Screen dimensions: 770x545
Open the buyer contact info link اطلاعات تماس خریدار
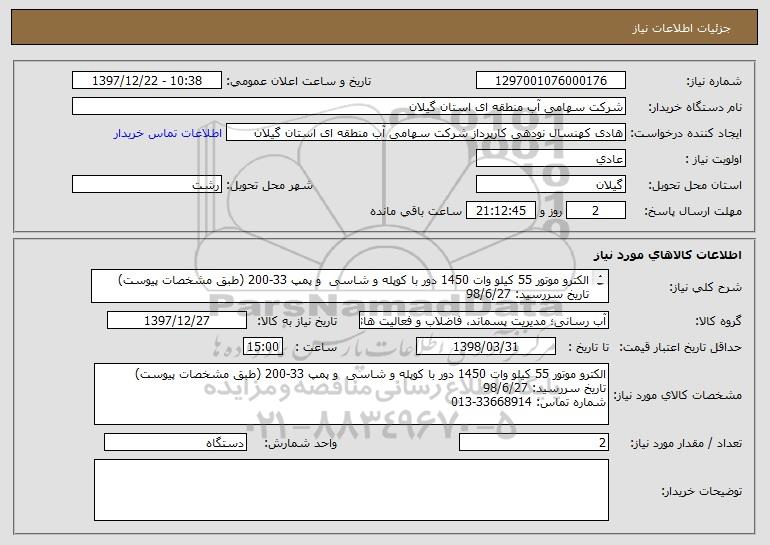(x=168, y=133)
